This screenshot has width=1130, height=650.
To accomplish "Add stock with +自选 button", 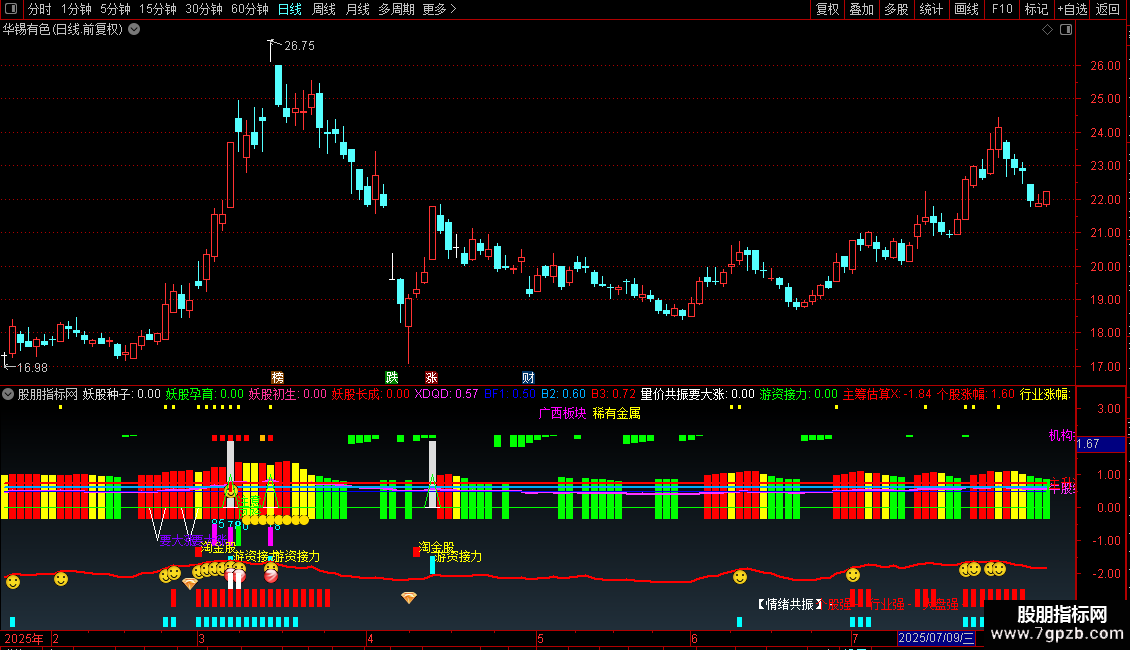I will [1072, 9].
